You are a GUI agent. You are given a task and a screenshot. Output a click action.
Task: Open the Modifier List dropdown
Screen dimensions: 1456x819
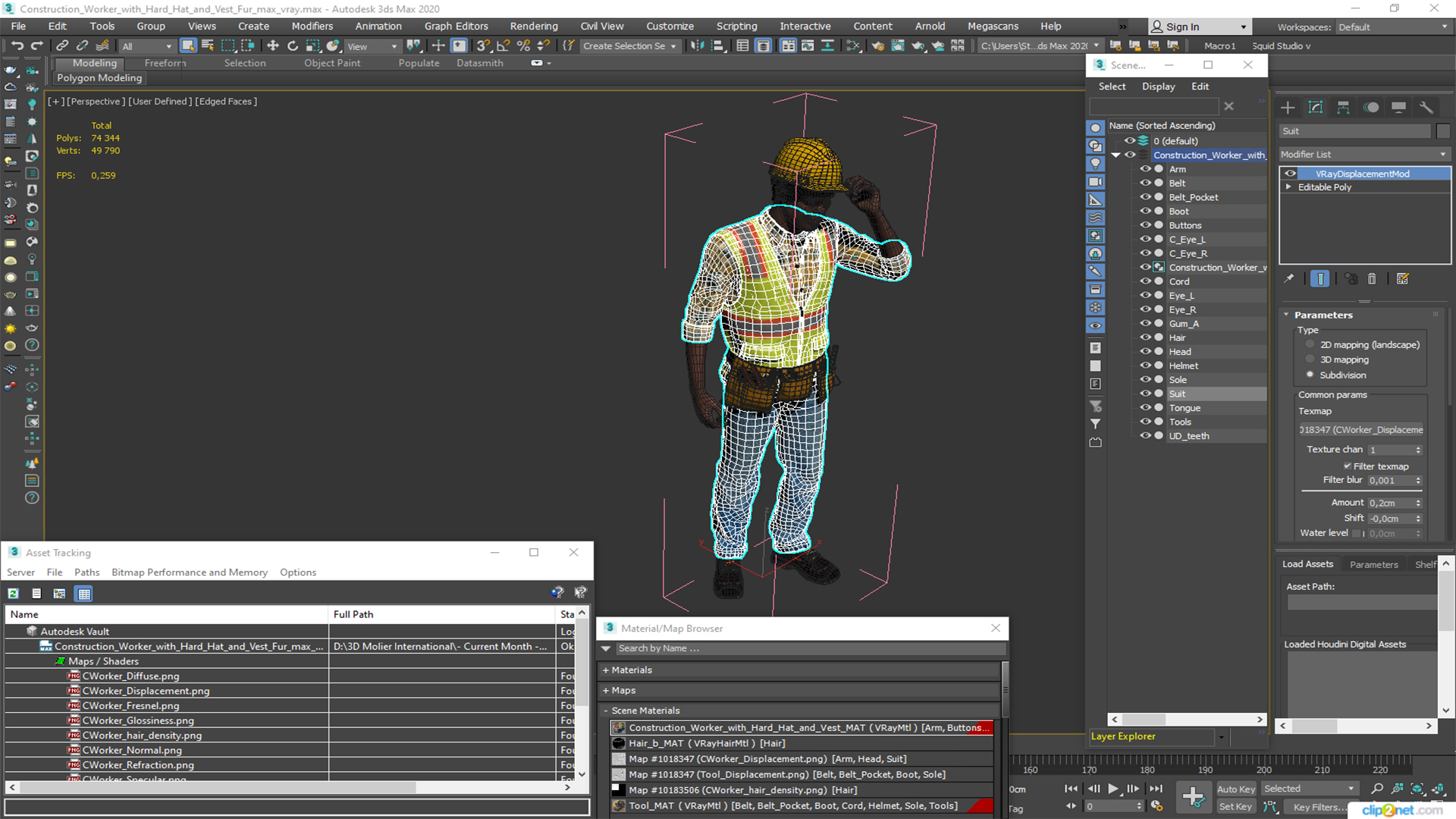1363,154
